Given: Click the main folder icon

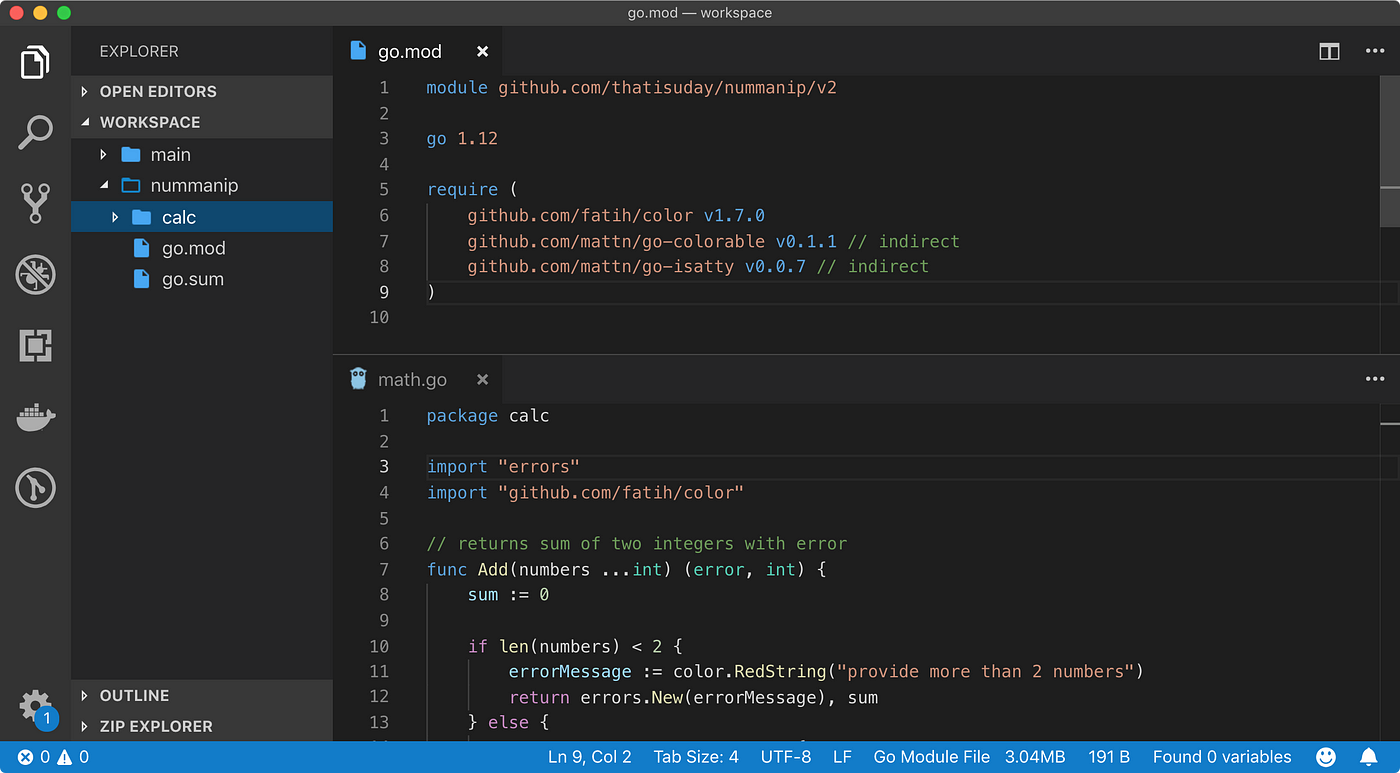Looking at the screenshot, I should [x=131, y=154].
